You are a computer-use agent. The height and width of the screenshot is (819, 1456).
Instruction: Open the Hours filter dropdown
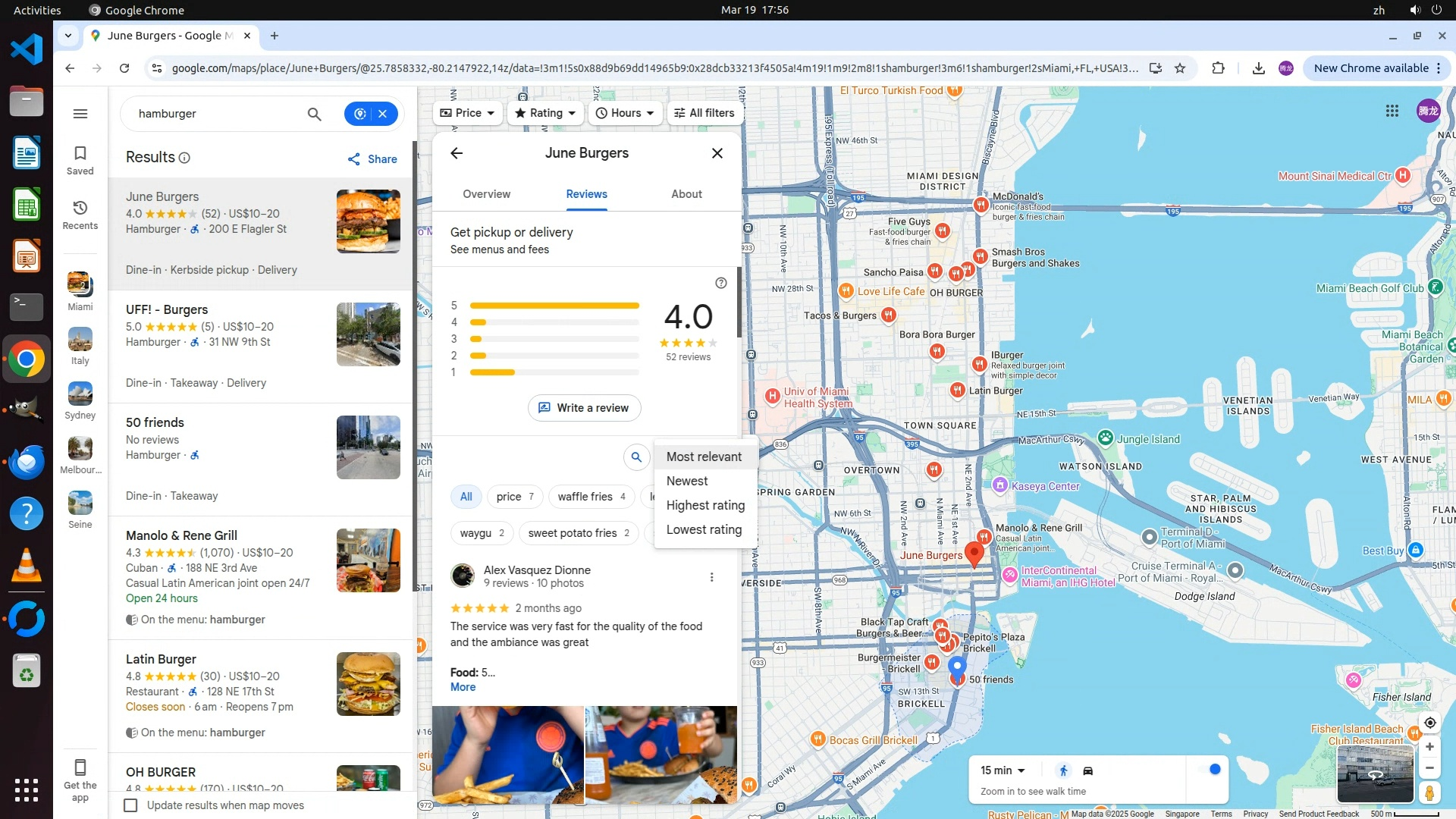click(625, 113)
